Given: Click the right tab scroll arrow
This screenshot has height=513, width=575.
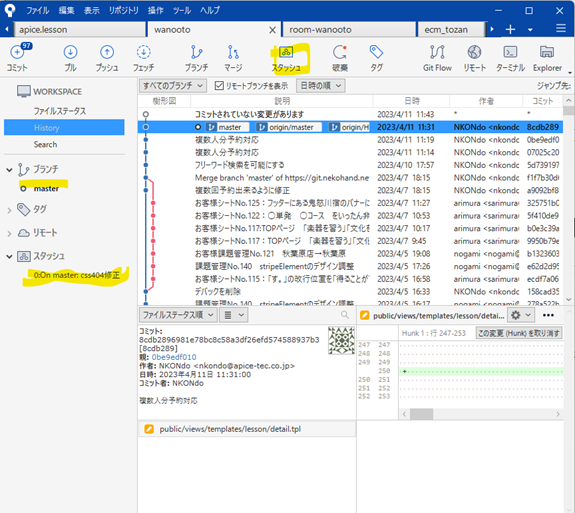Looking at the screenshot, I should coord(492,29).
